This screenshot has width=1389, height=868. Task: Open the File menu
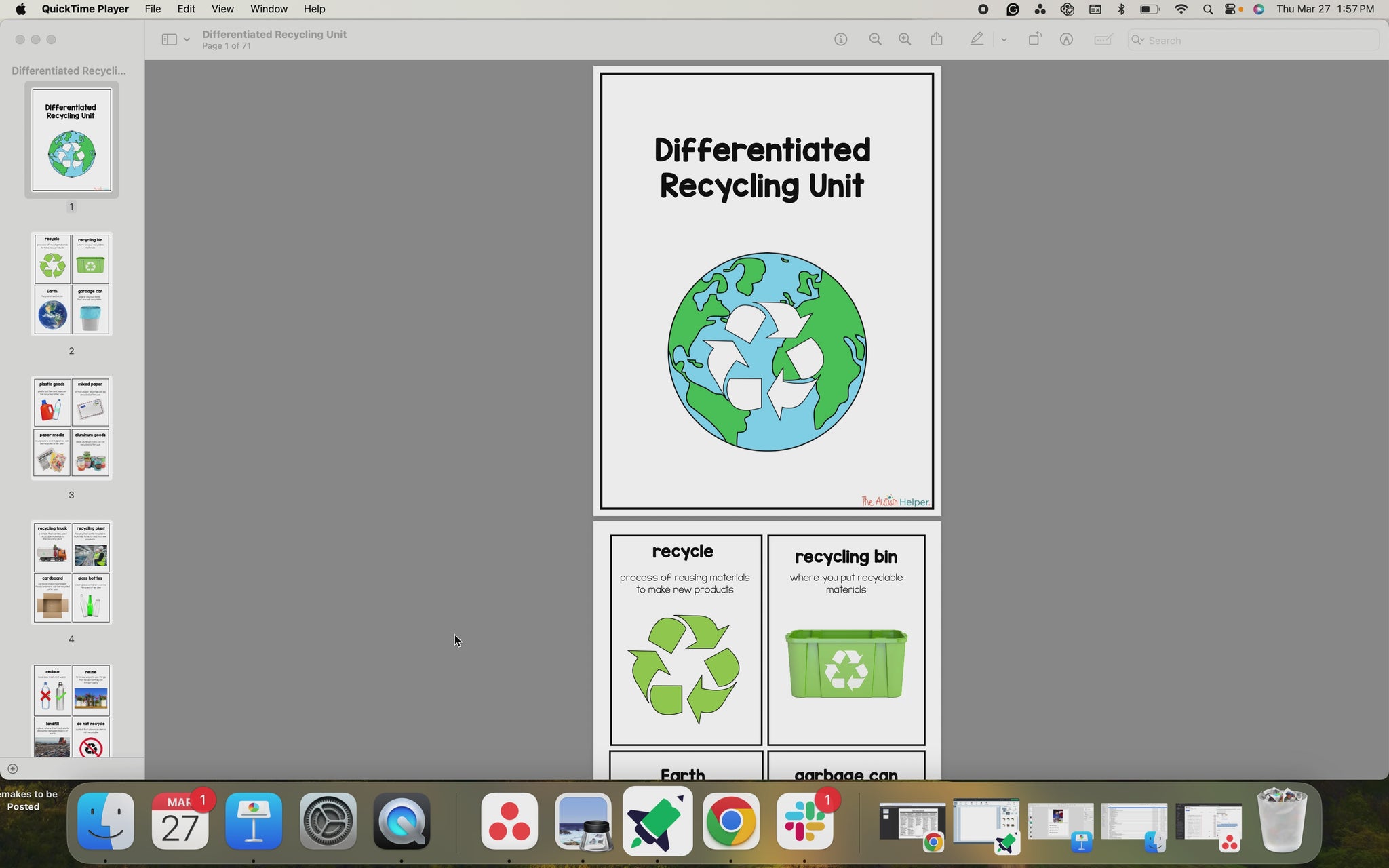coord(153,9)
